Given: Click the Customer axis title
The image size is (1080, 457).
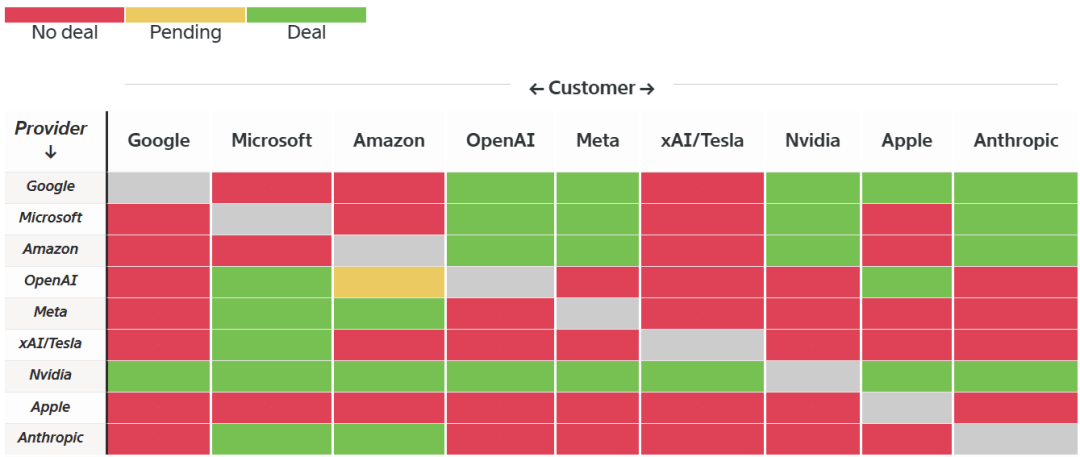Looking at the screenshot, I should point(591,88).
